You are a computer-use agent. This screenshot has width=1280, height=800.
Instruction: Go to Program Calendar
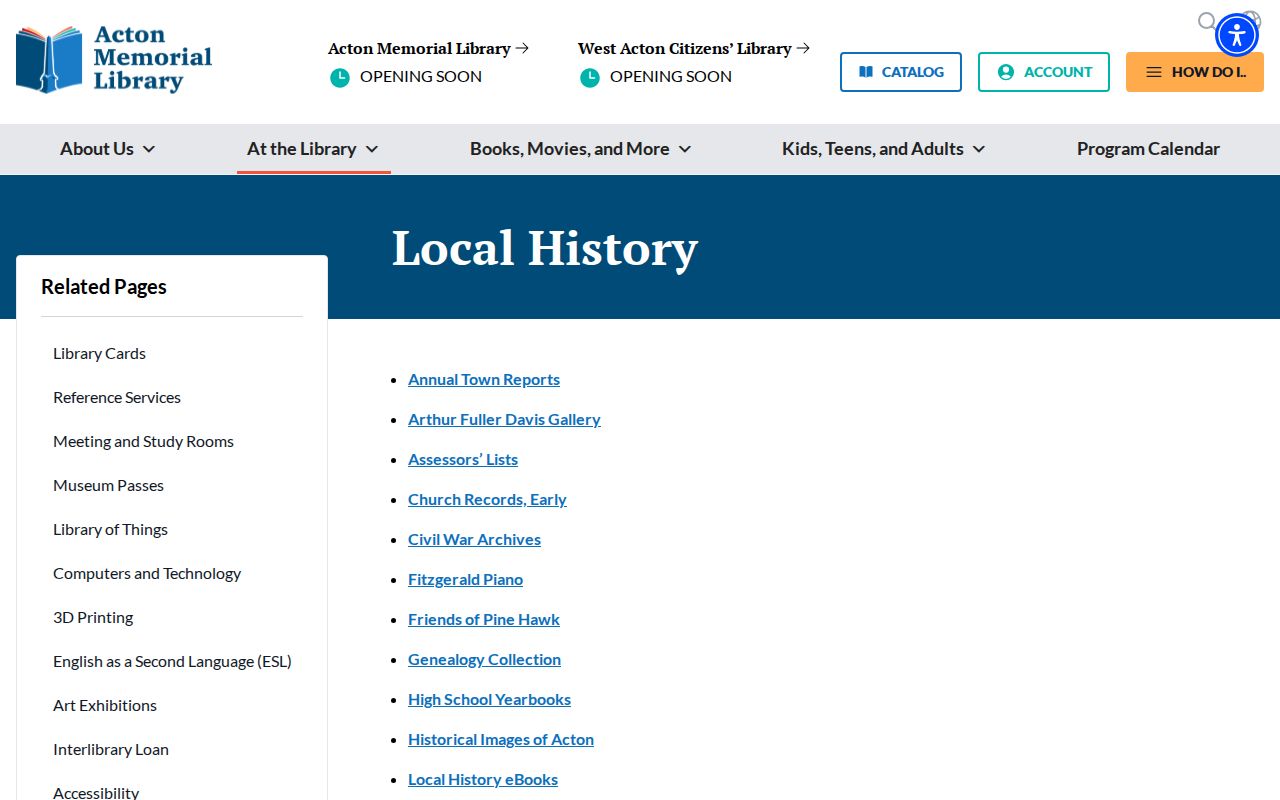point(1148,149)
